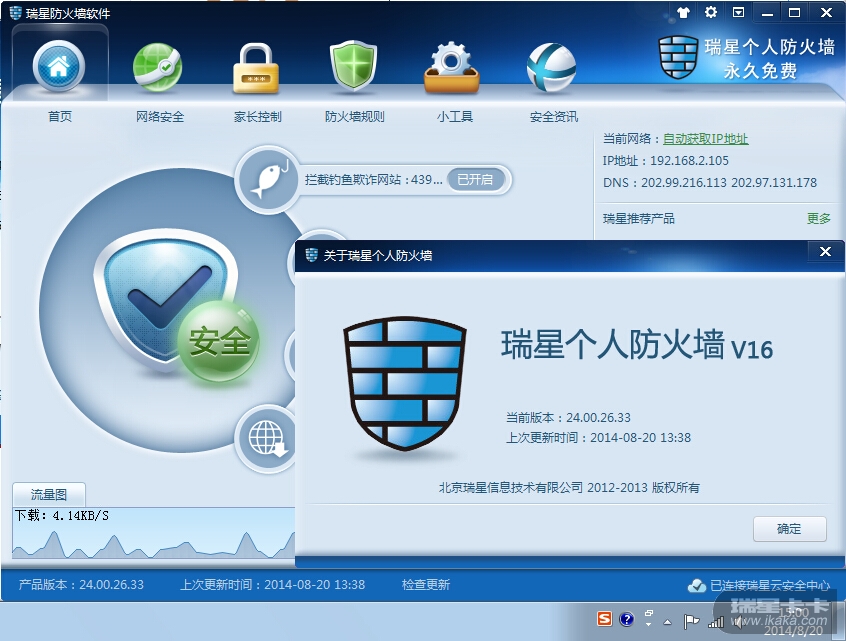Open the 小工具 gear toolbox icon
846x641 pixels.
coord(452,67)
